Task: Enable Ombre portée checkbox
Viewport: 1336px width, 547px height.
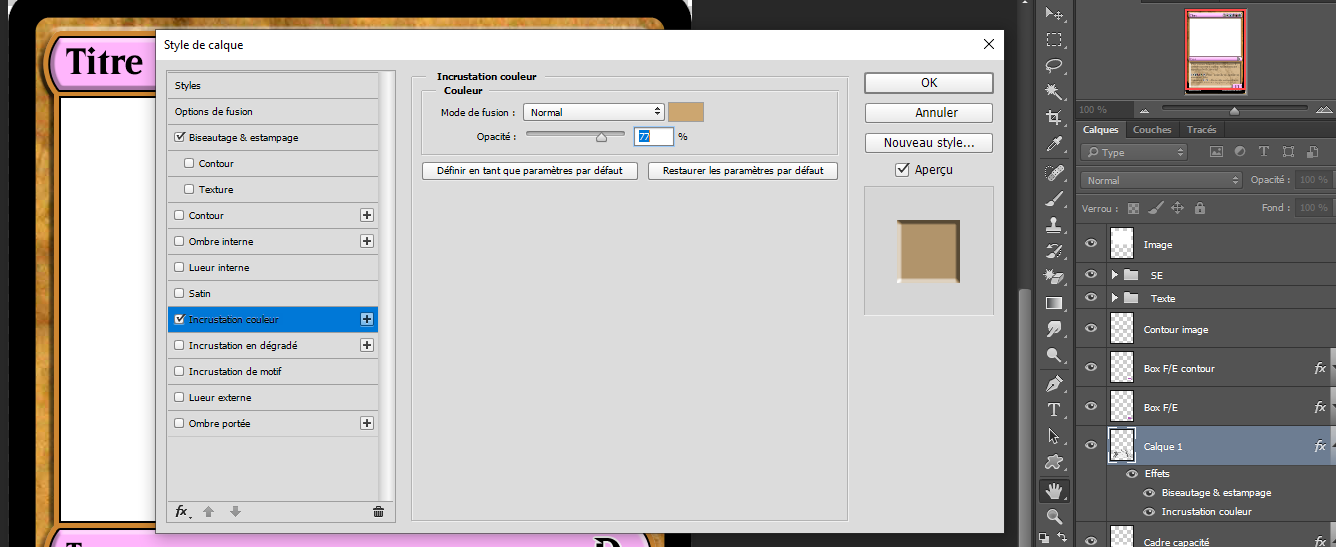Action: tap(180, 423)
